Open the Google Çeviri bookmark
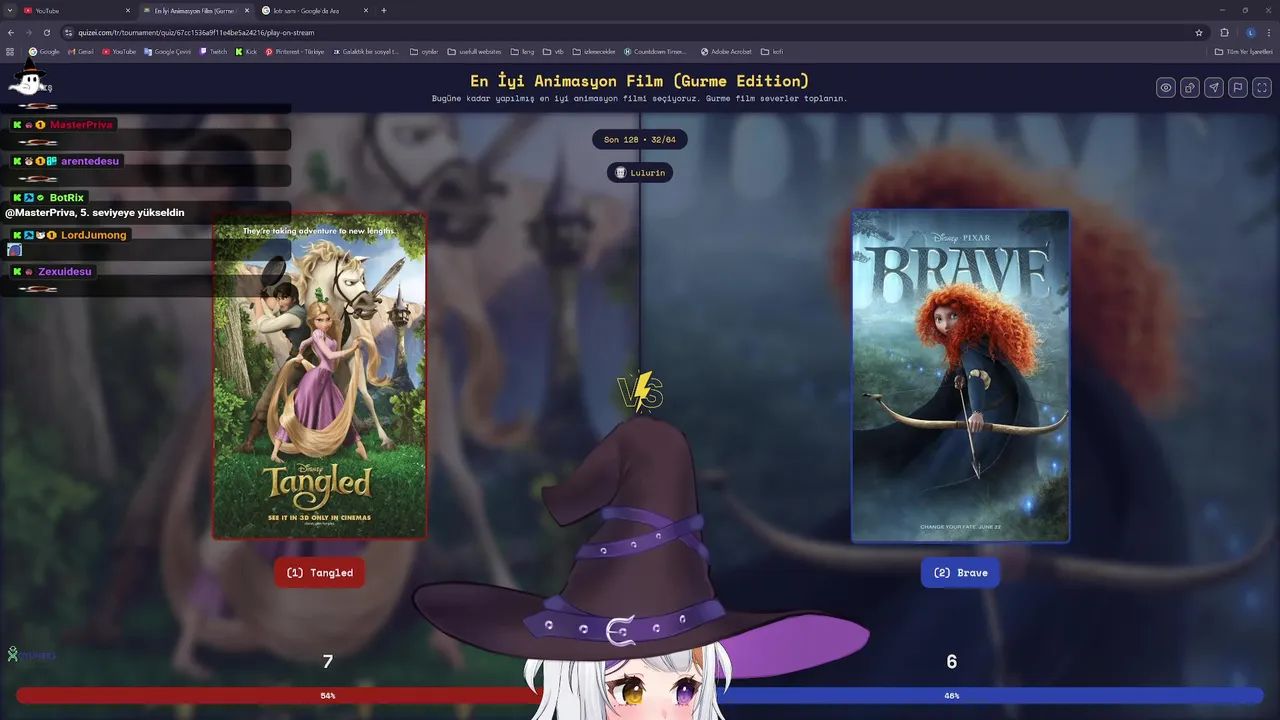Viewport: 1280px width, 720px height. click(168, 51)
